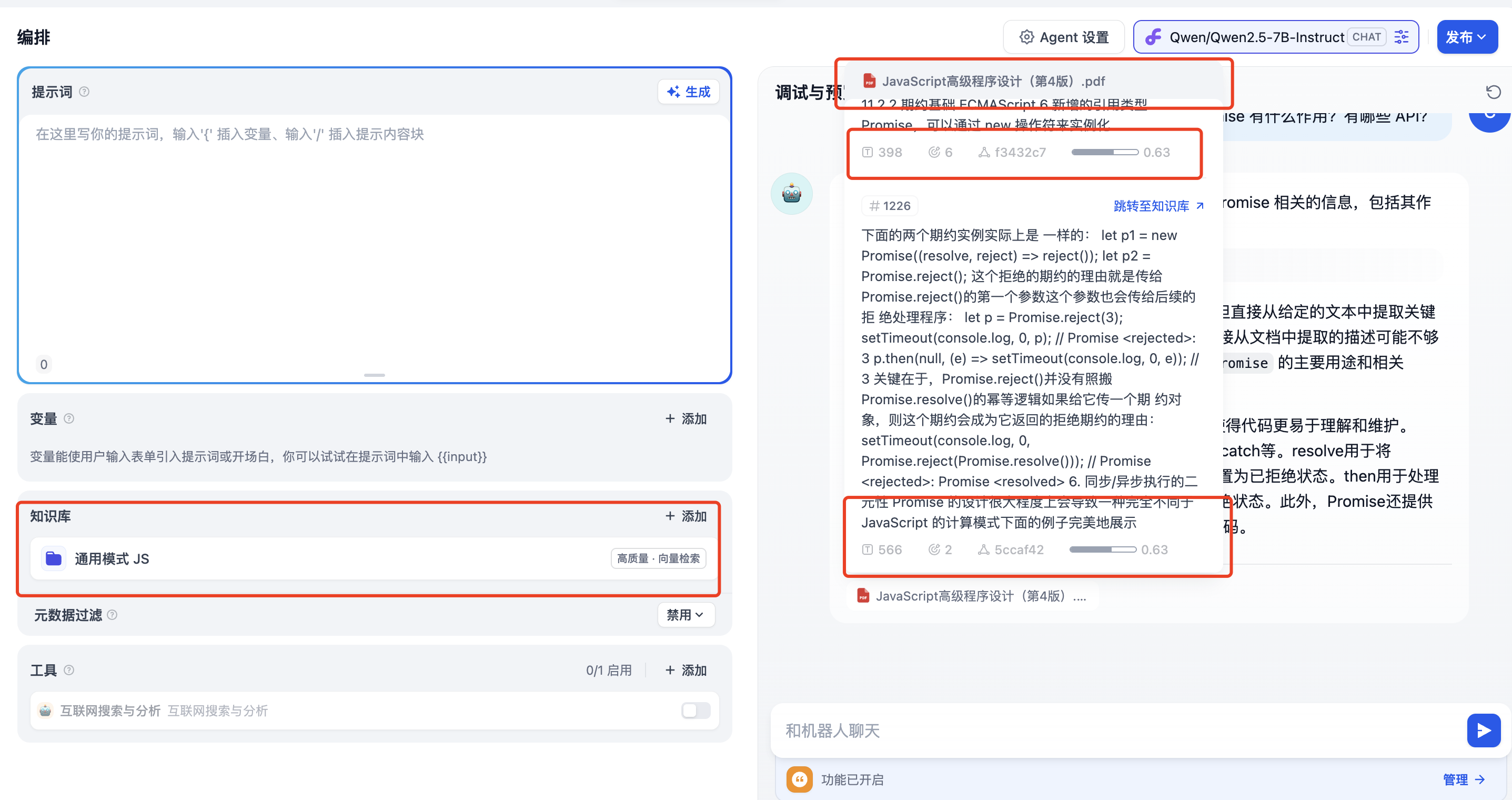Click the robot avatar icon in chat

point(791,193)
